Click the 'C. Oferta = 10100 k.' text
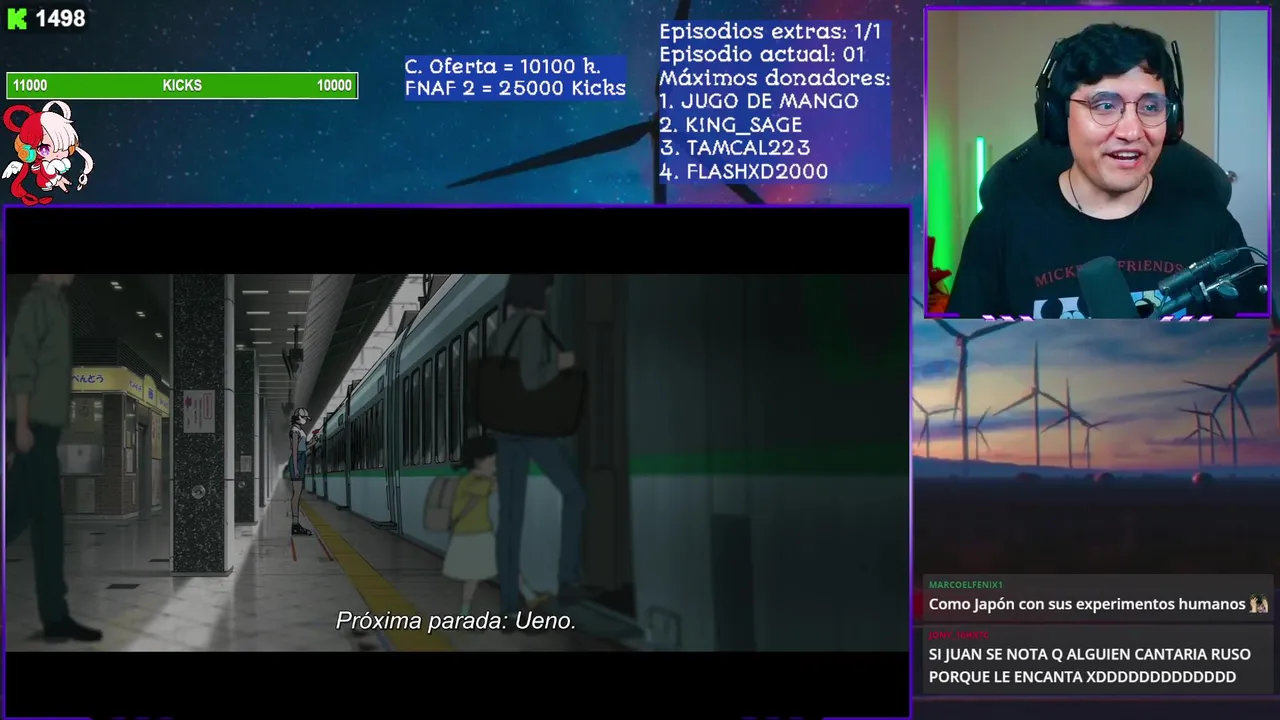Viewport: 1280px width, 720px height. [x=502, y=66]
